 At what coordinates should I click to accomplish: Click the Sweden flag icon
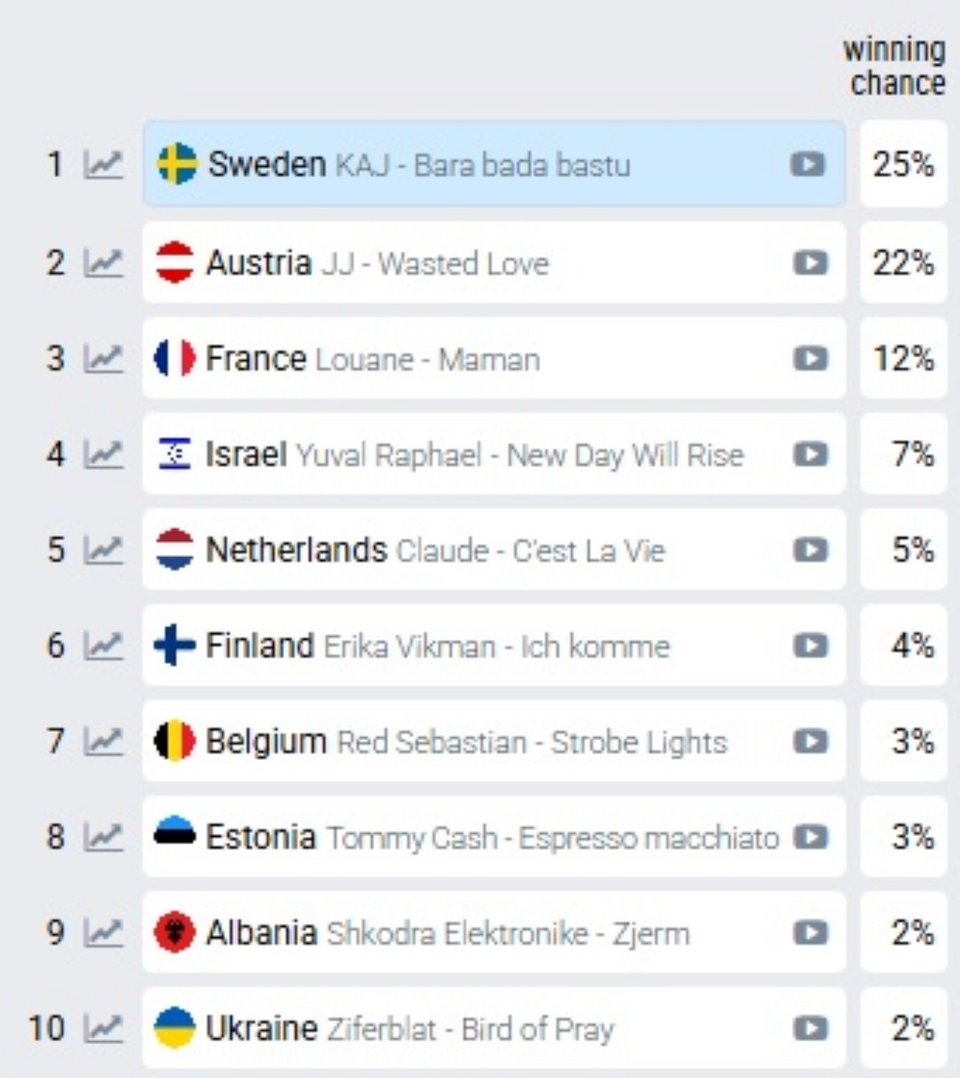click(x=177, y=164)
